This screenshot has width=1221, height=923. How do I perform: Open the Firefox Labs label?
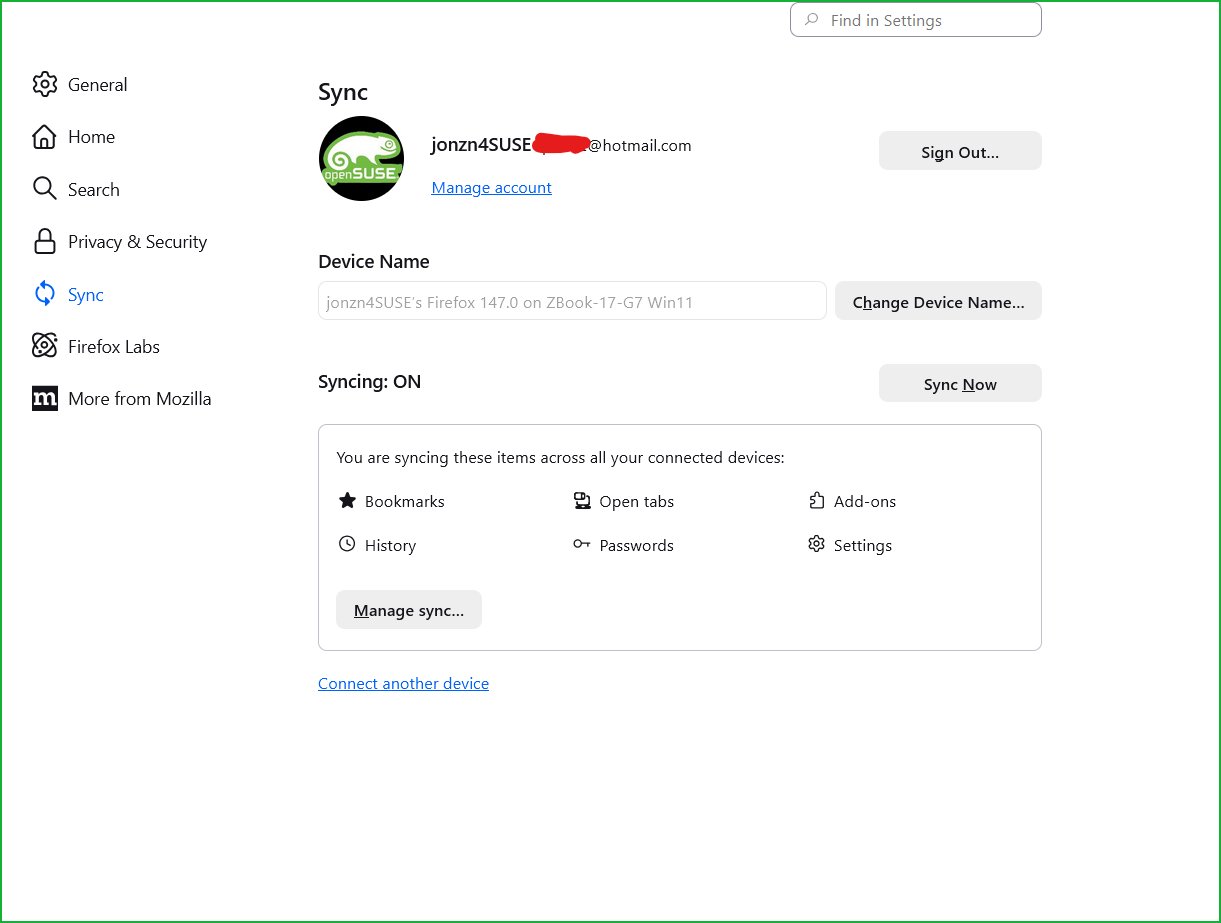114,347
